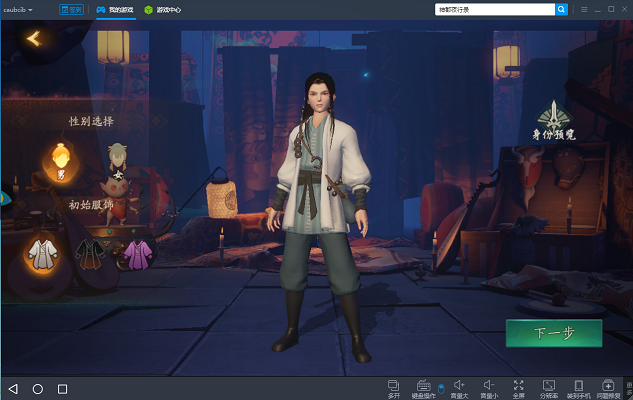The image size is (633, 400).
Task: Click the 签到 sign-in button
Action: [71, 10]
